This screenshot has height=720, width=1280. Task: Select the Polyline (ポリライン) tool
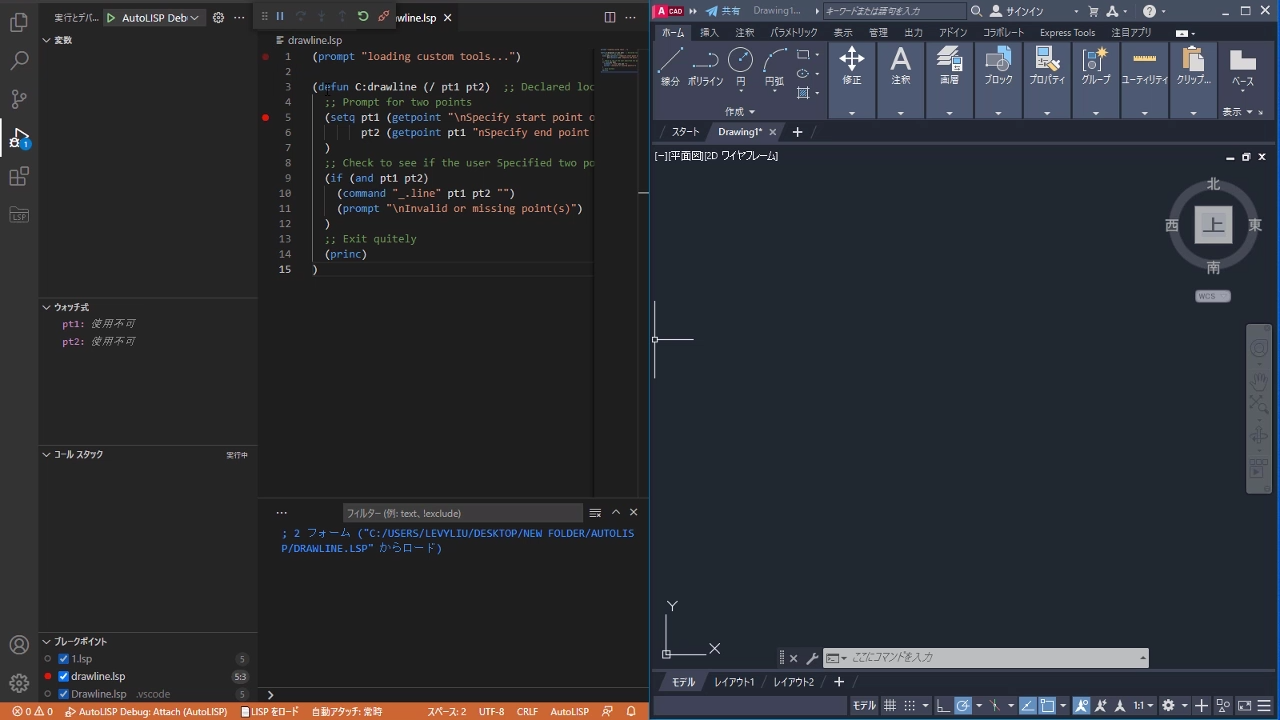click(706, 68)
